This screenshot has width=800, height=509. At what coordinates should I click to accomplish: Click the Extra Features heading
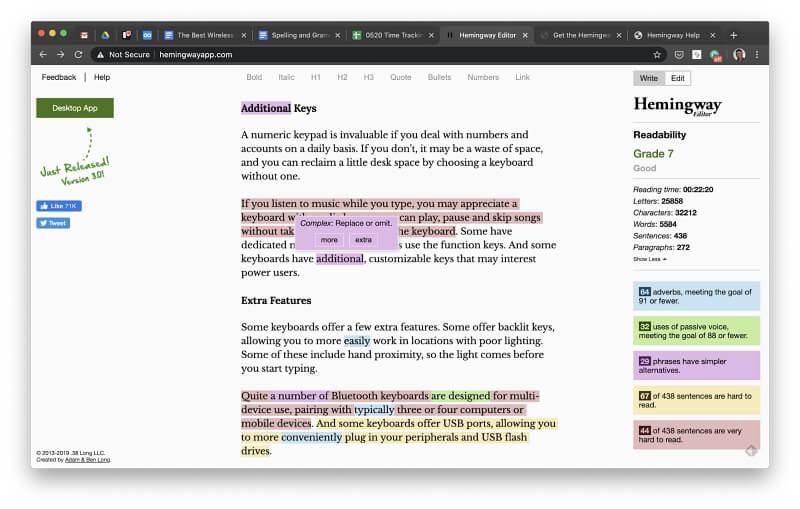(x=276, y=300)
